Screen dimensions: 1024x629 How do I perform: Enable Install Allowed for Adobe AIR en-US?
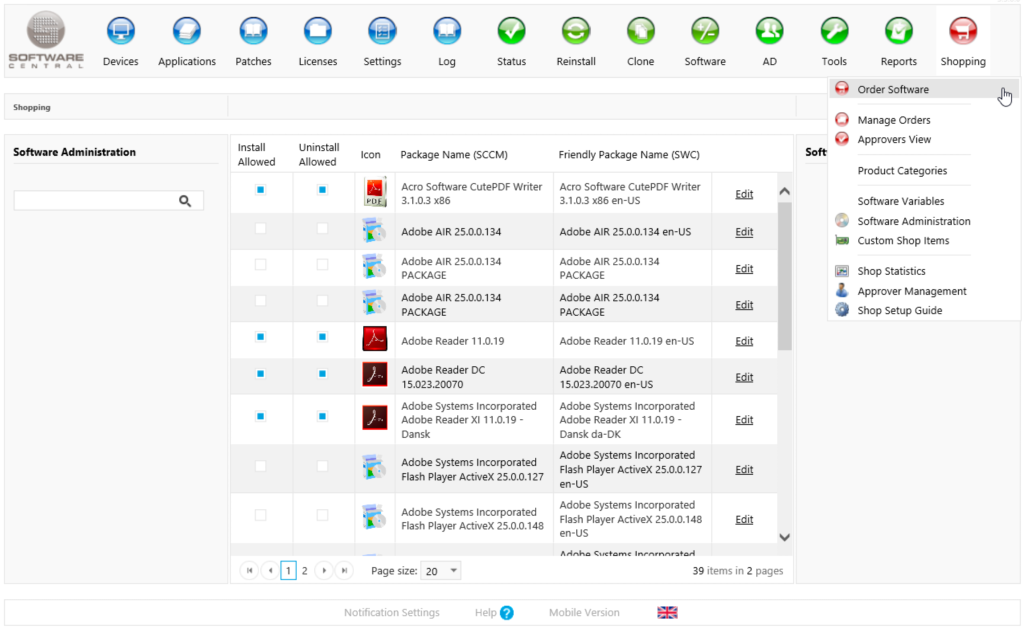tap(261, 229)
